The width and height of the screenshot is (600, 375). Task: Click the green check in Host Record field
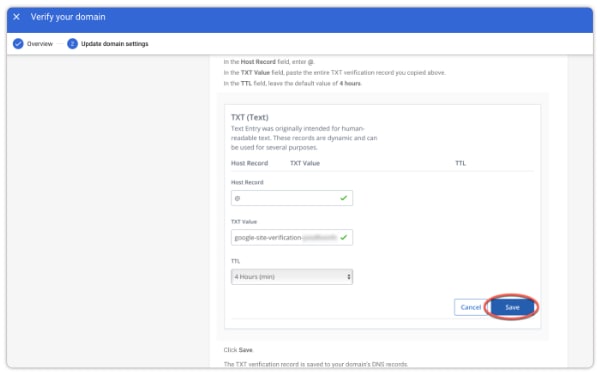coord(343,198)
